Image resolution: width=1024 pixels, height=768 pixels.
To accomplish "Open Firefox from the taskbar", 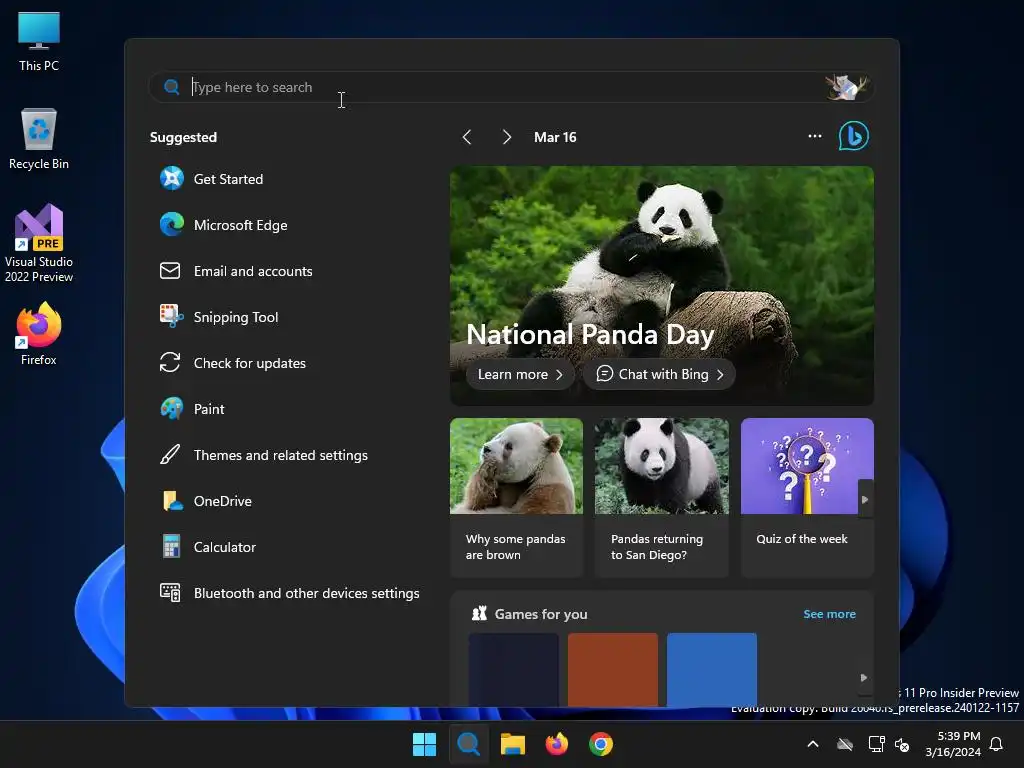I will pos(556,744).
